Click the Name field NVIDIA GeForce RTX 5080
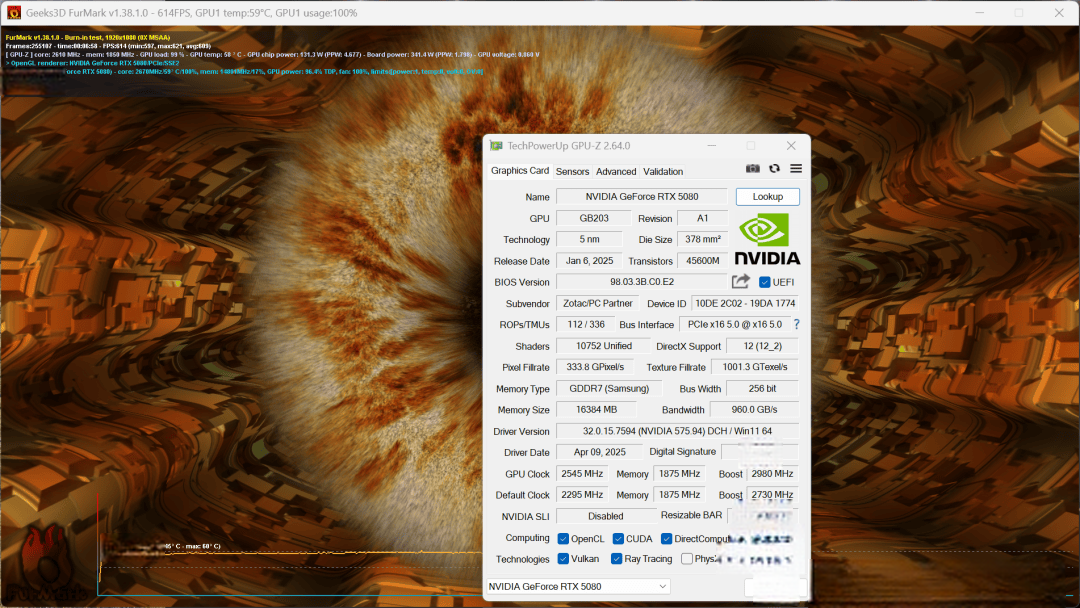Screen dimensions: 1080x608 [642, 196]
